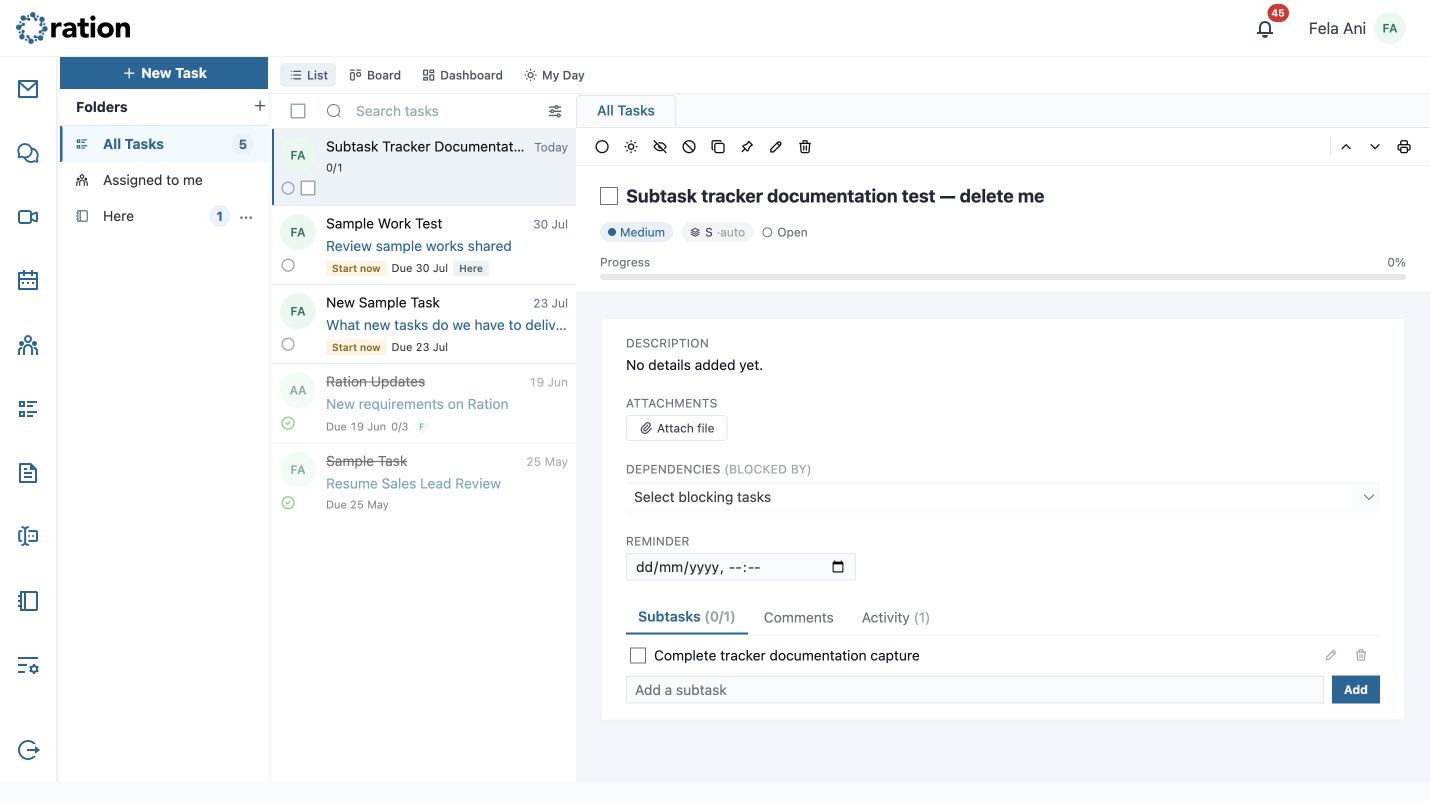Open the people team icon in sidebar
Image resolution: width=1430 pixels, height=801 pixels.
[28, 346]
